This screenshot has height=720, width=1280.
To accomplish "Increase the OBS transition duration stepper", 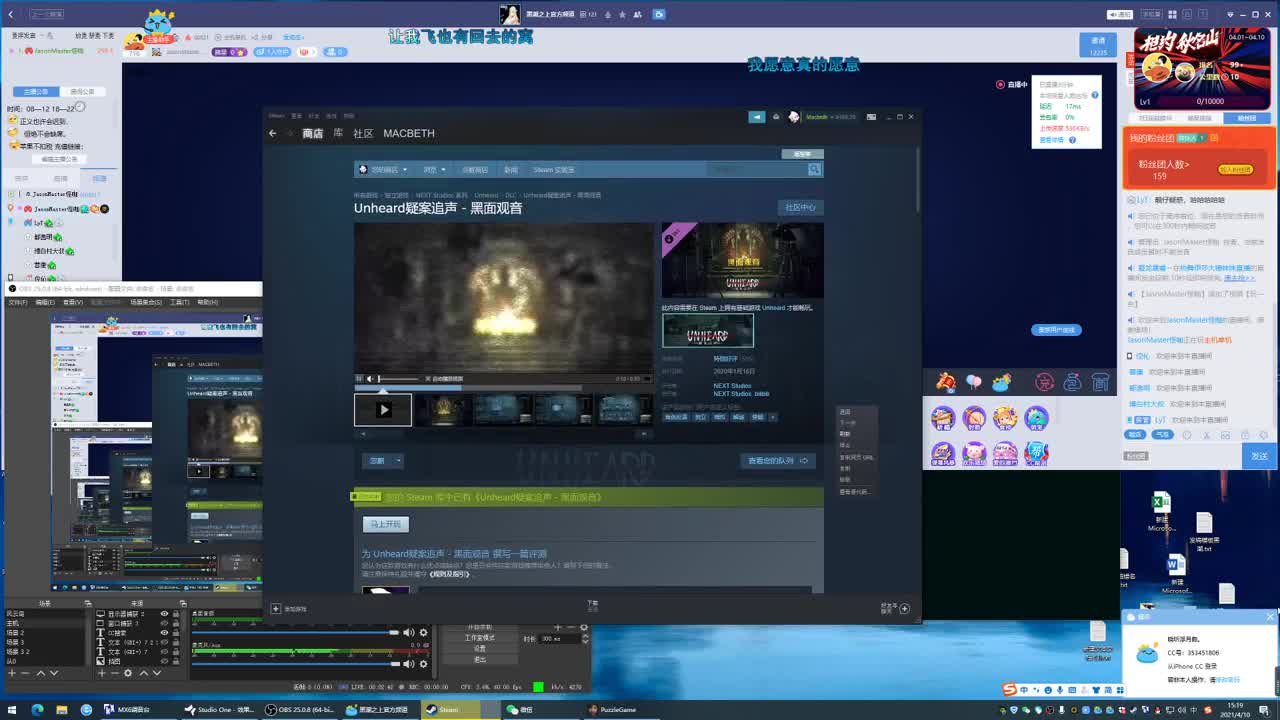I will point(585,635).
